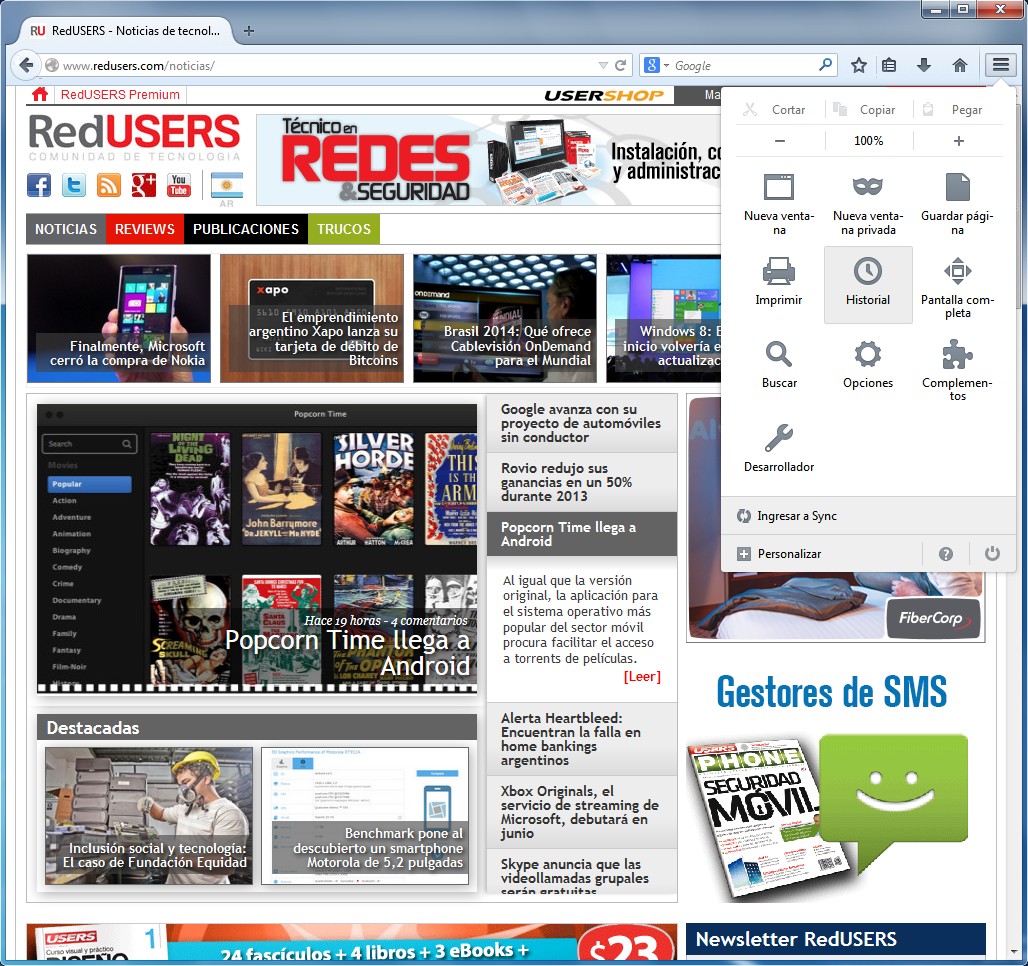Open NOTICIAS navigation tab

pos(66,229)
